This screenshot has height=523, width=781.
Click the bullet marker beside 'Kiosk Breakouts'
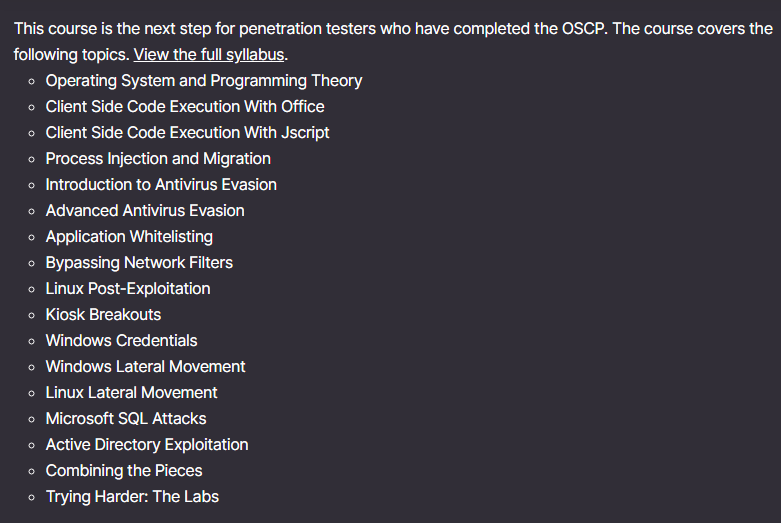pos(32,315)
